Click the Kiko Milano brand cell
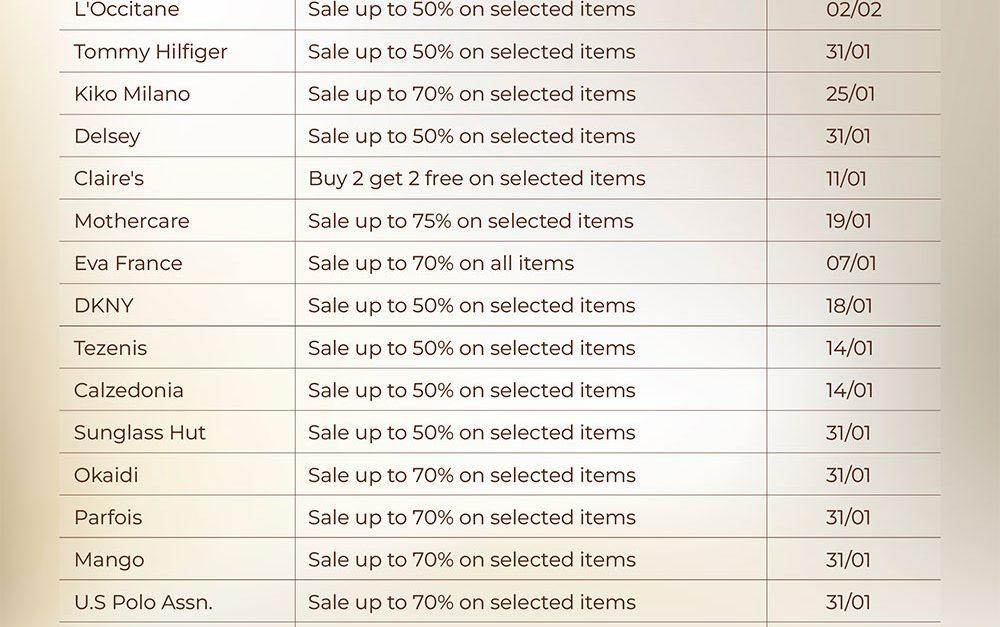The image size is (1000, 627). (132, 94)
